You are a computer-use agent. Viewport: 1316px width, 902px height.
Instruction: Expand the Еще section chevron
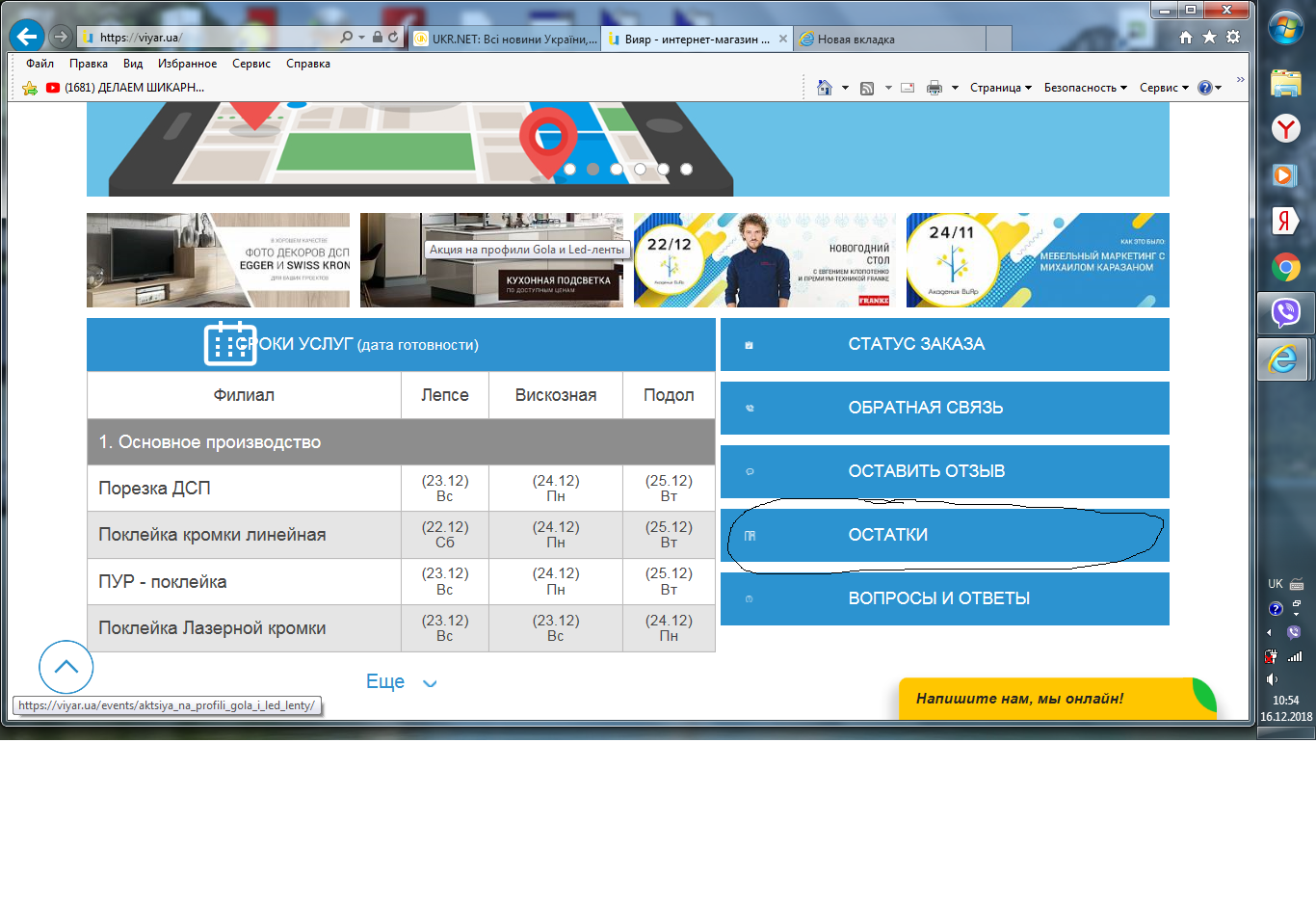click(430, 683)
